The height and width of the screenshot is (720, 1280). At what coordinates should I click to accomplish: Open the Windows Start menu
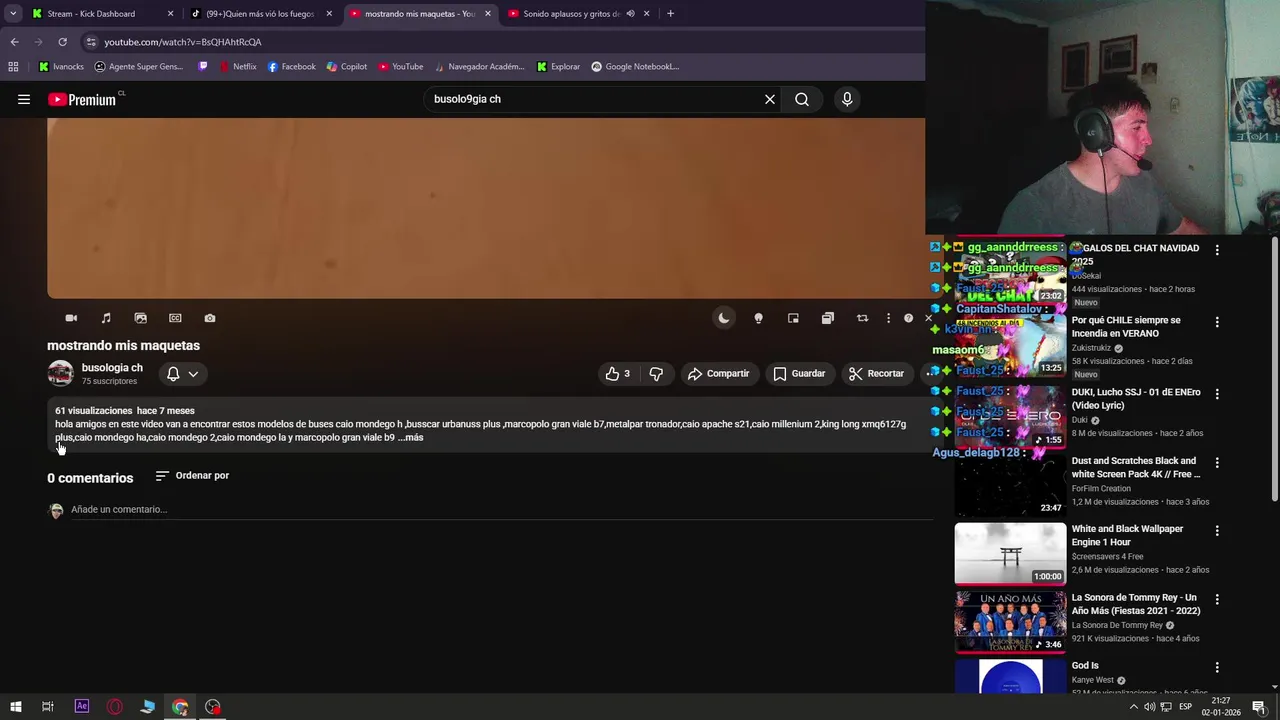pyautogui.click(x=15, y=707)
